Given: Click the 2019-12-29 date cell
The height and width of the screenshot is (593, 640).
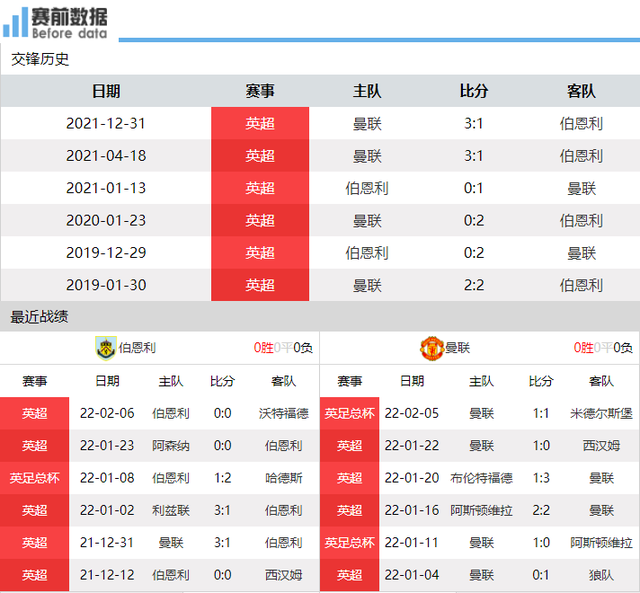Looking at the screenshot, I should (x=106, y=253).
